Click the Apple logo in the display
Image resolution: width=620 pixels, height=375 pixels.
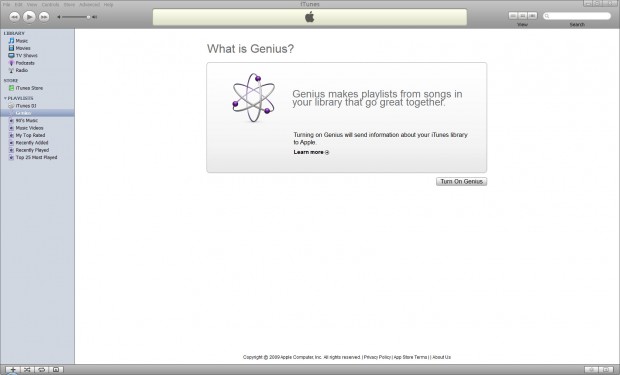[310, 17]
